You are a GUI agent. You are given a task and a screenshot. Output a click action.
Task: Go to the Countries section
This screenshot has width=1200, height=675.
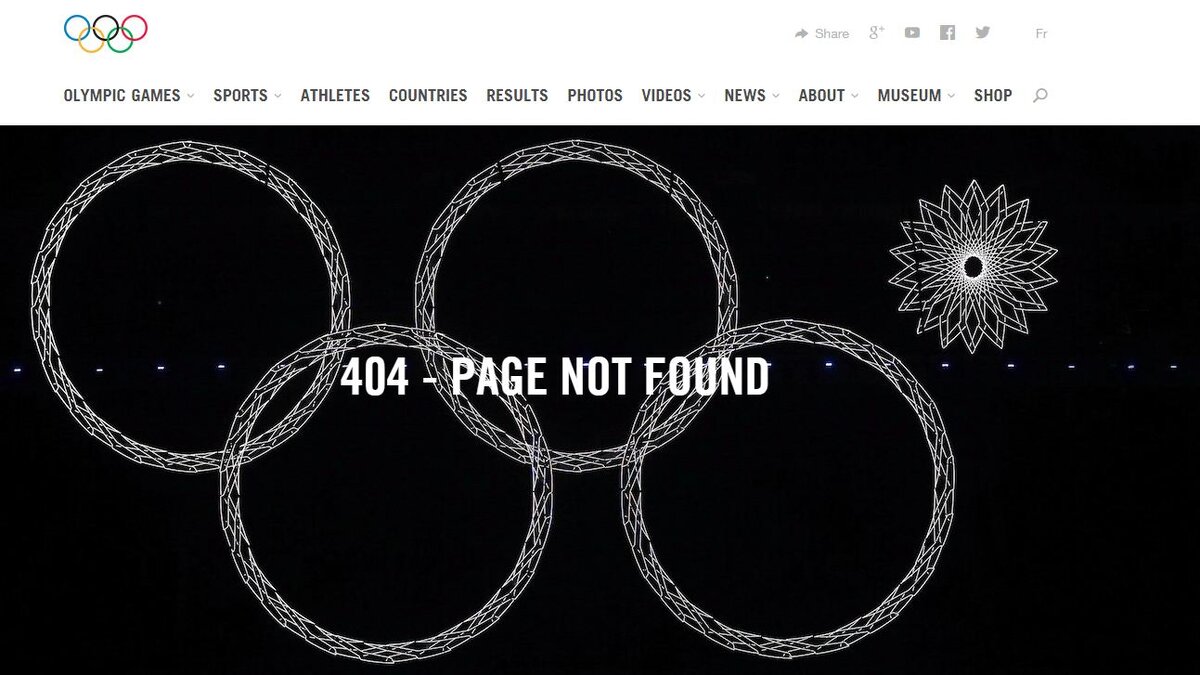tap(428, 96)
